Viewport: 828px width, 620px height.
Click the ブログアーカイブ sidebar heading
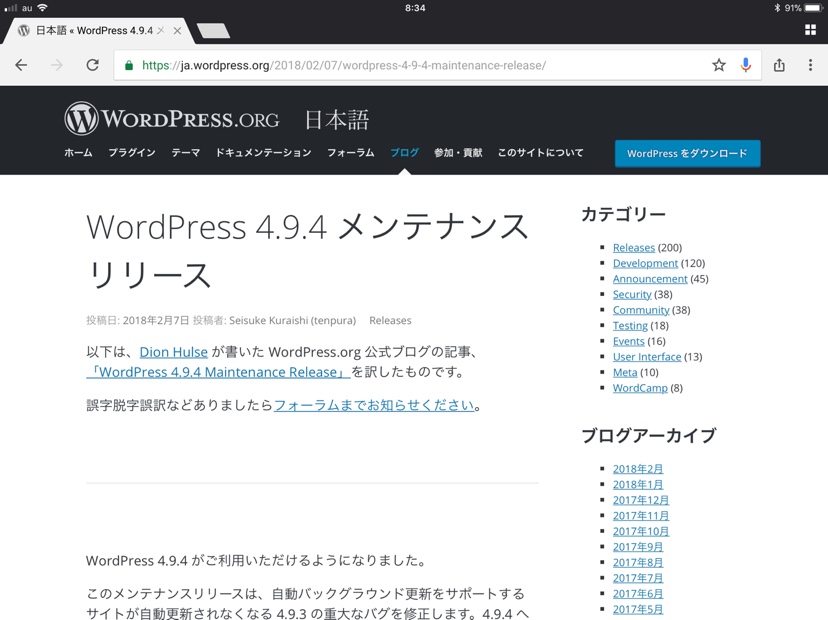click(649, 435)
